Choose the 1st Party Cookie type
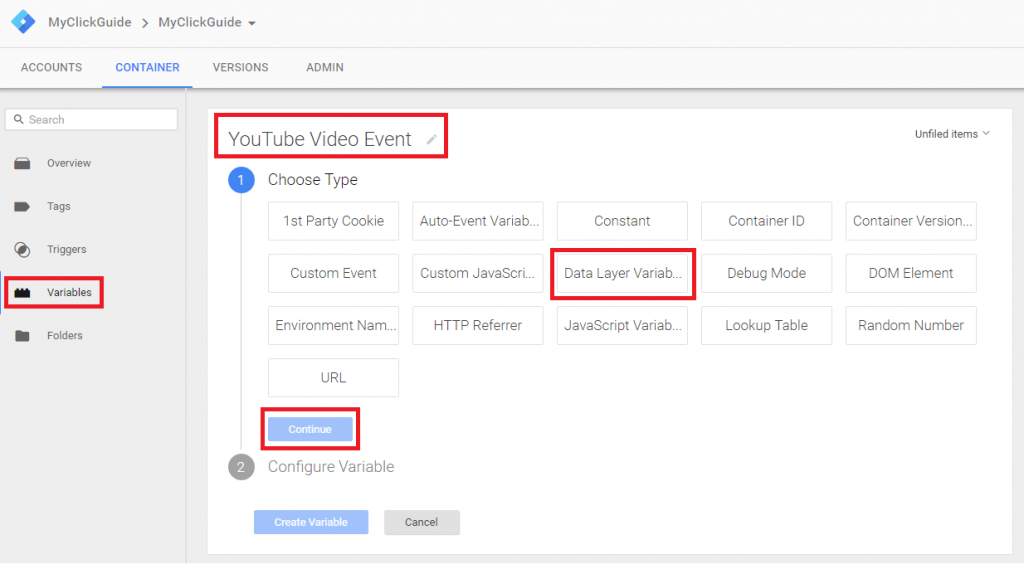The image size is (1024, 564). [333, 221]
